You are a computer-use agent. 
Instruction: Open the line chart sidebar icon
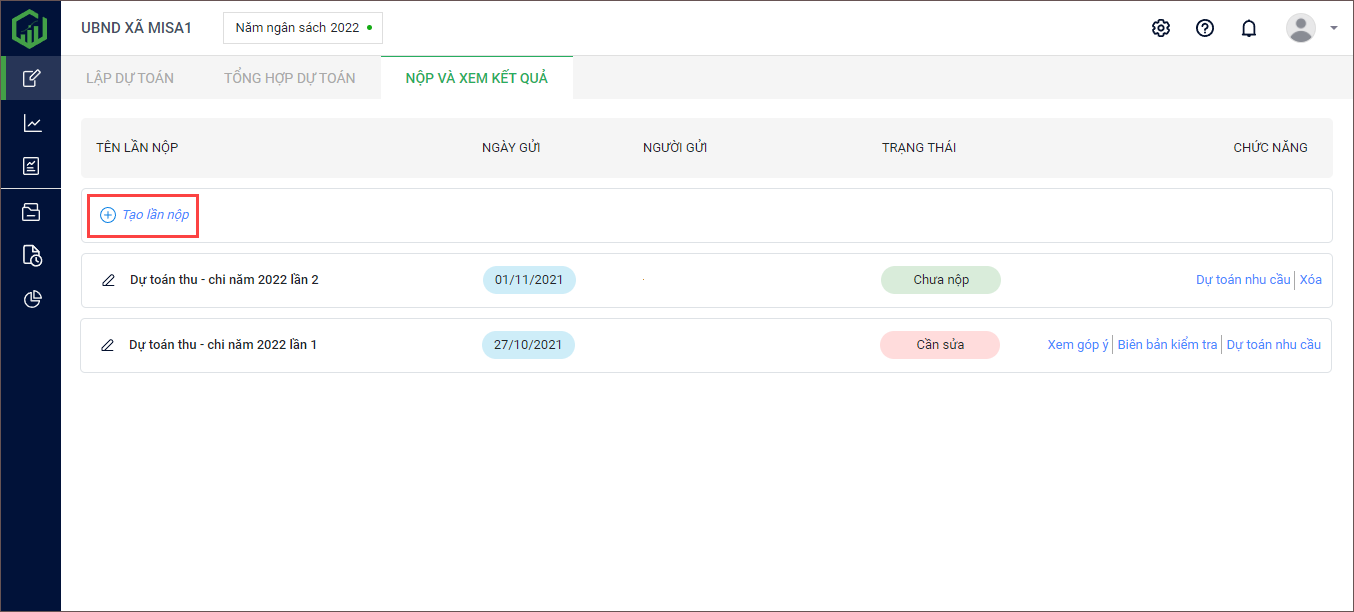32,123
